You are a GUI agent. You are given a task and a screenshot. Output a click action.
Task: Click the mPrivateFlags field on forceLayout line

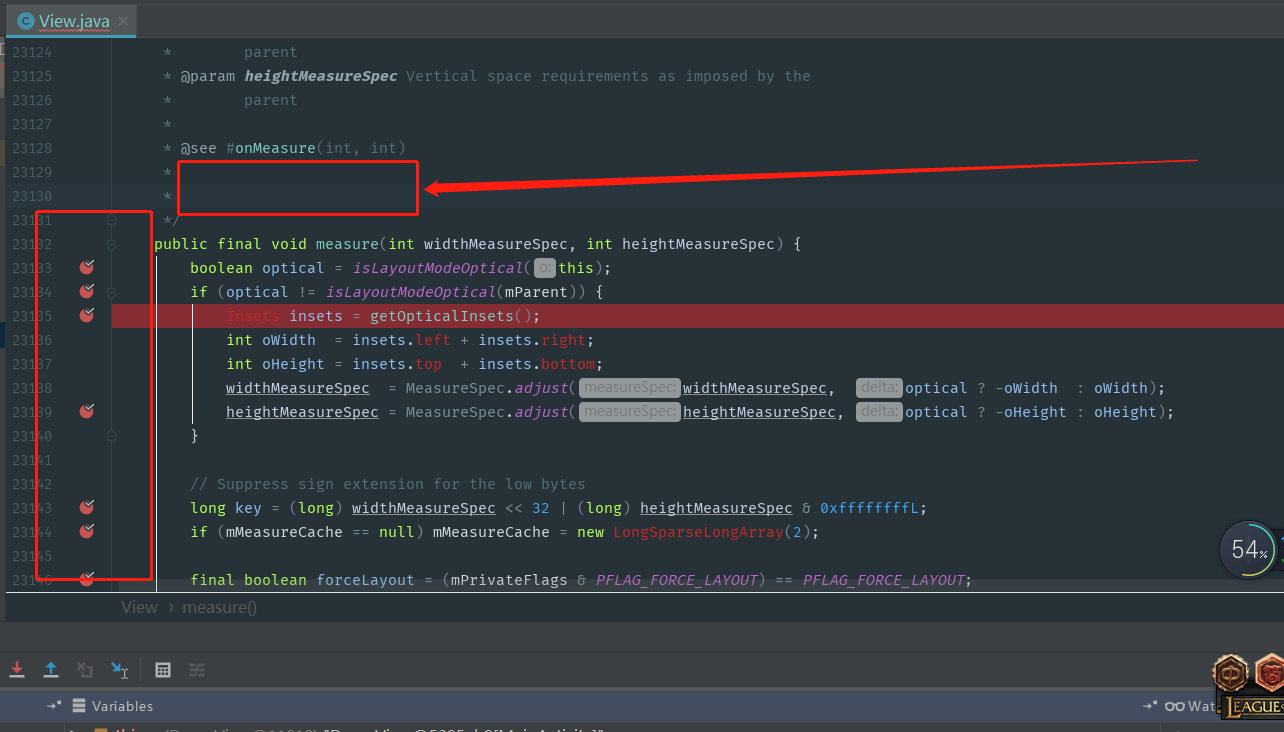tap(509, 580)
